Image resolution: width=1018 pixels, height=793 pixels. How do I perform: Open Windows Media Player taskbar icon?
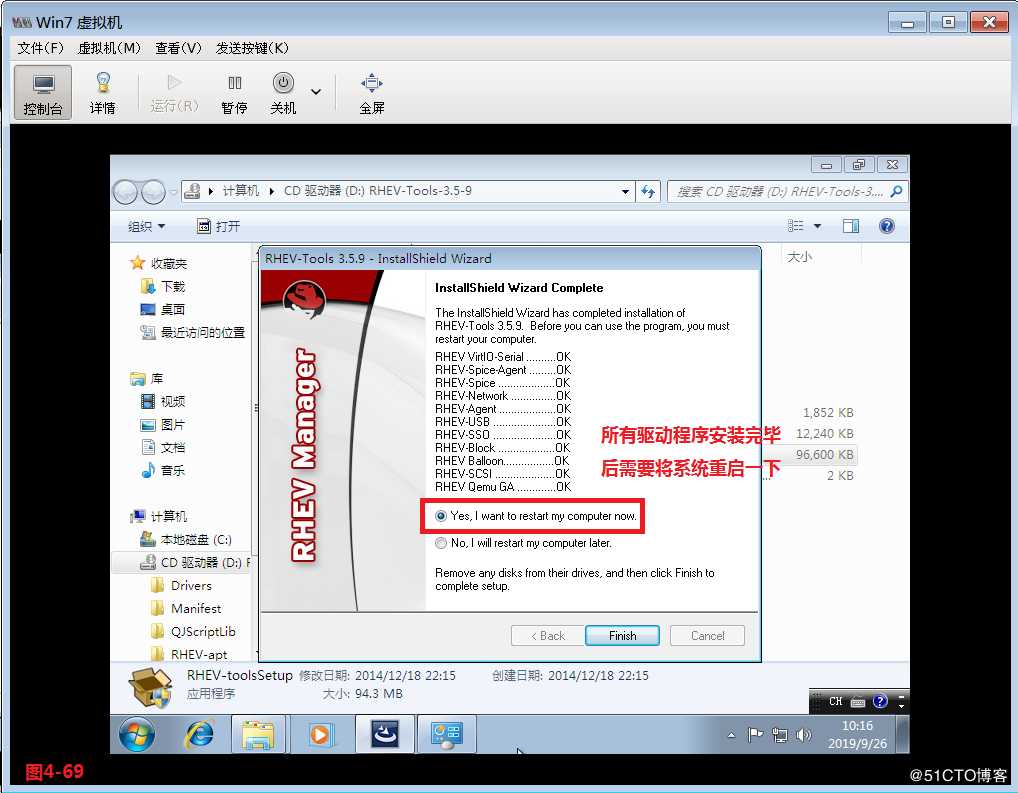(x=321, y=735)
